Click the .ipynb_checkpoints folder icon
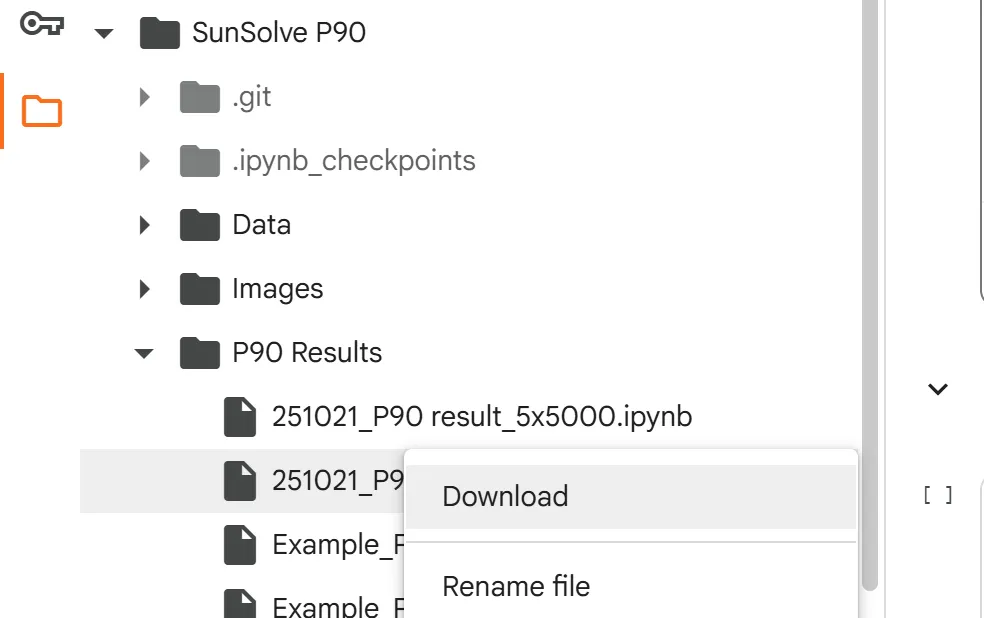Screen dimensions: 984x618 pyautogui.click(x=200, y=161)
